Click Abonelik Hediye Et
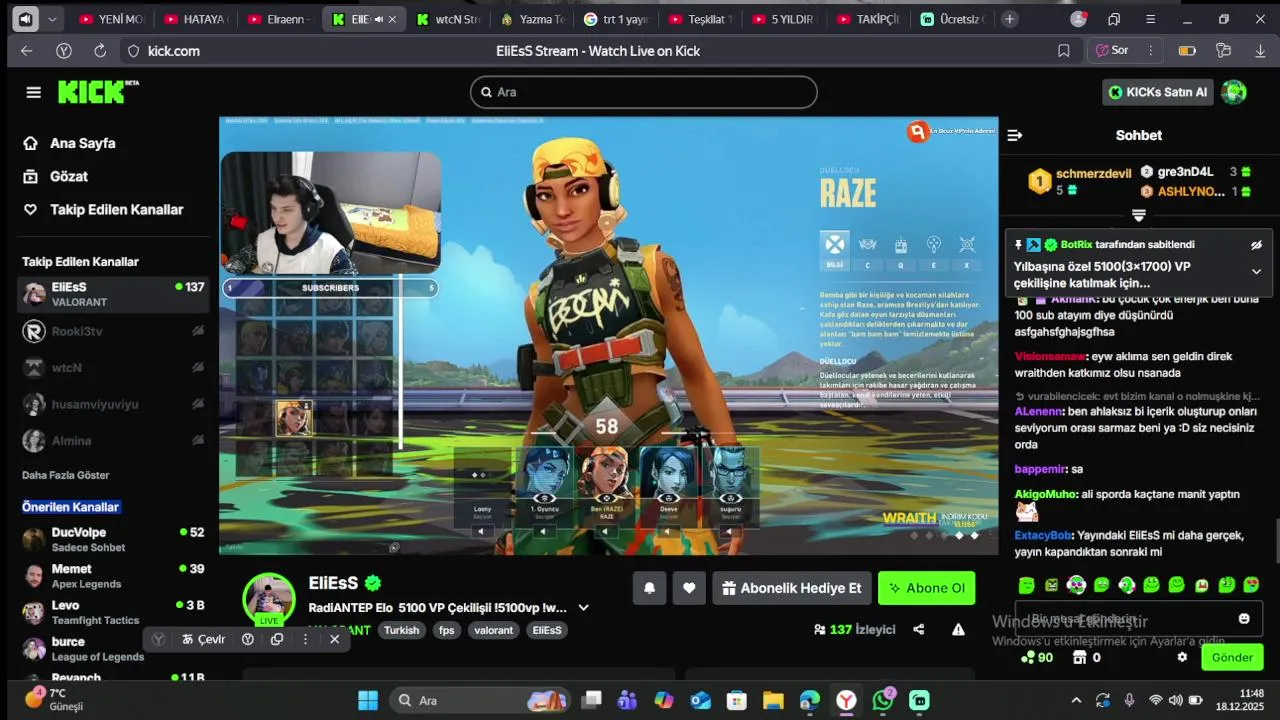This screenshot has width=1280, height=720. pos(791,588)
